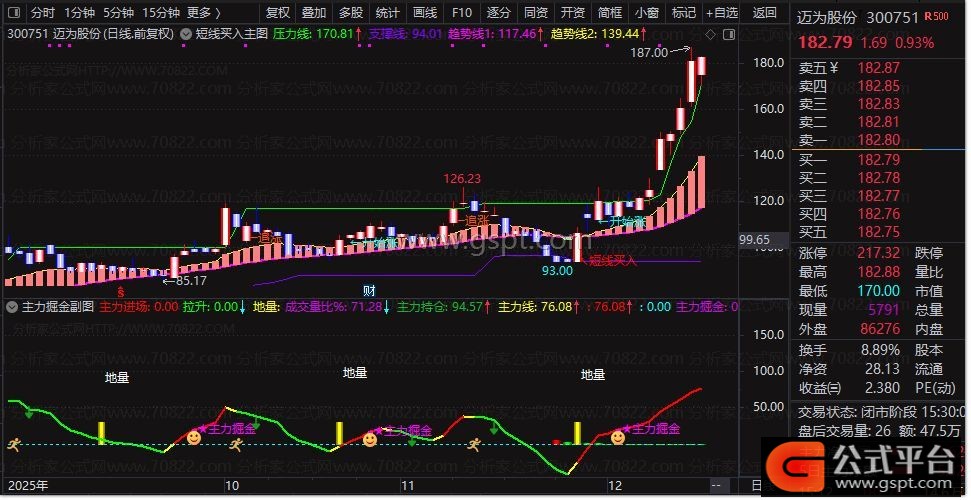Select the 15分钟 period tab

[x=161, y=13]
